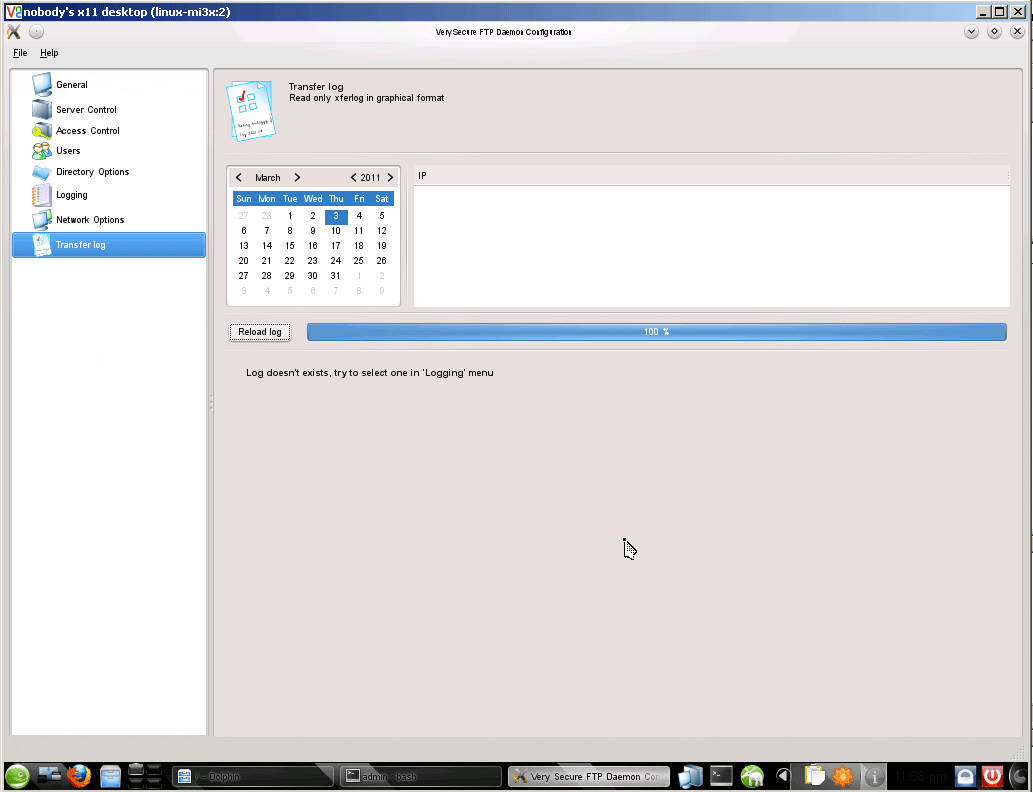This screenshot has height=792, width=1033.
Task: Click the Users people icon
Action: click(x=42, y=150)
